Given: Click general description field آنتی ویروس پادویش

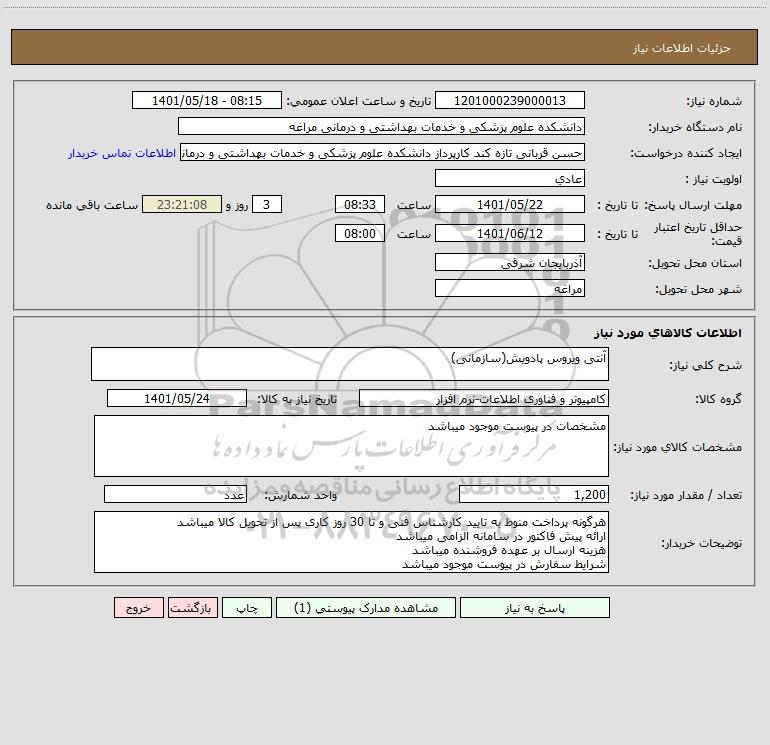Looking at the screenshot, I should [350, 364].
